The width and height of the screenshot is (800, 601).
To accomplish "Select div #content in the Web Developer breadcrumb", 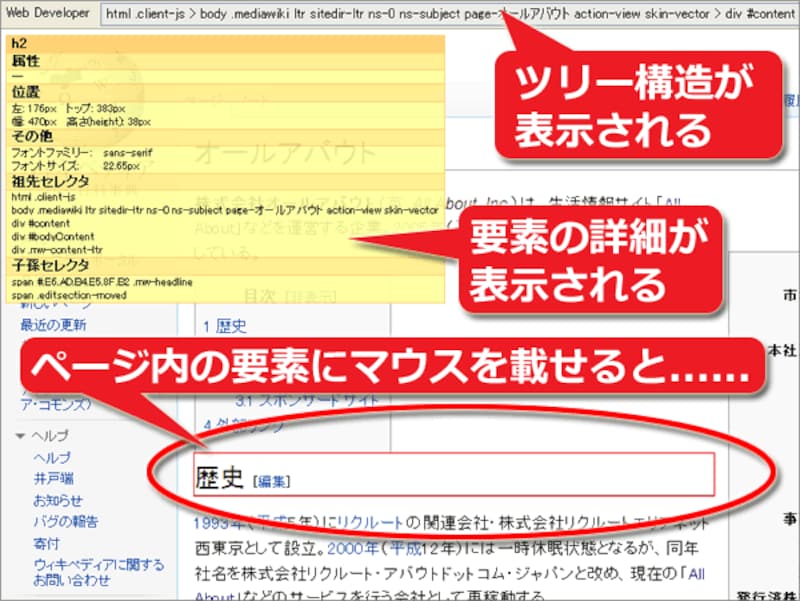I will pyautogui.click(x=757, y=14).
